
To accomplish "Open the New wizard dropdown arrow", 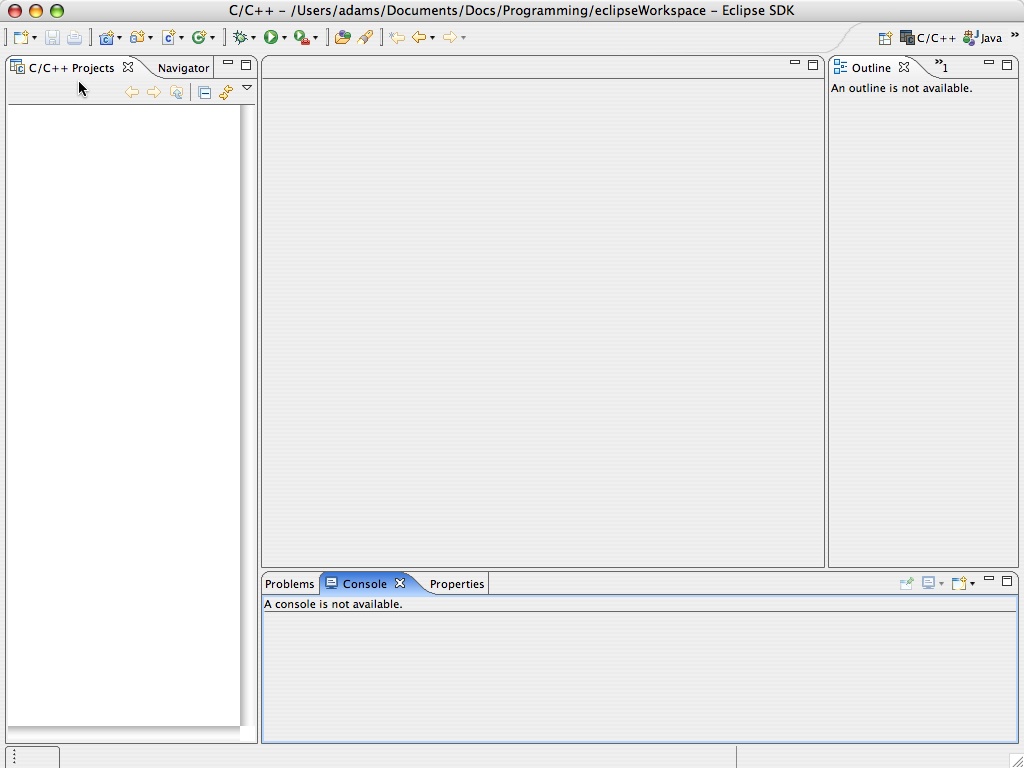I will tap(35, 39).
